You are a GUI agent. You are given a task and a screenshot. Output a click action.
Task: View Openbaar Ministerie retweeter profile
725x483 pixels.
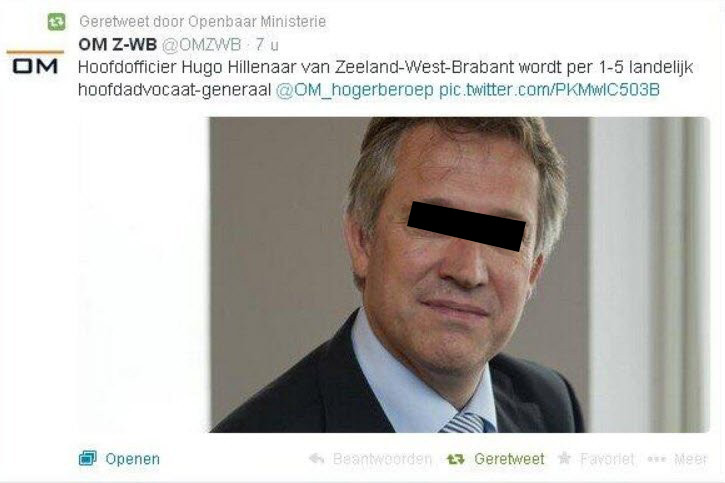tap(257, 21)
